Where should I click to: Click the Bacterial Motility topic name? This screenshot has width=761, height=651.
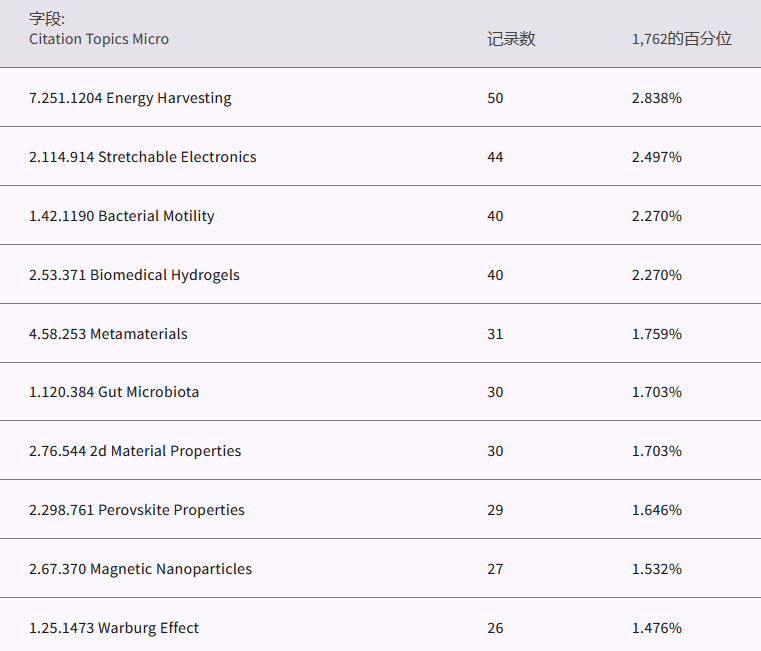[x=121, y=216]
